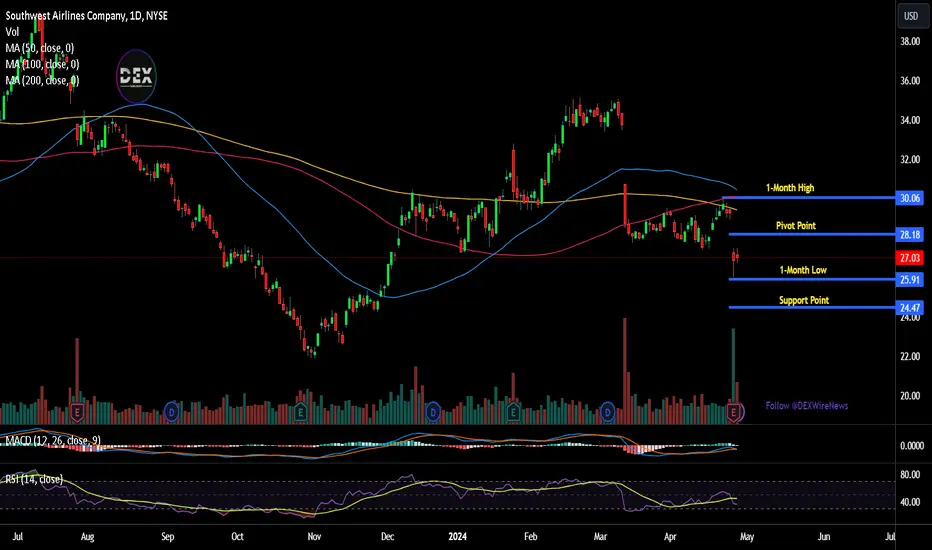Viewport: 932px width, 550px height.
Task: Open the earnings marker in late October
Action: tap(300, 411)
